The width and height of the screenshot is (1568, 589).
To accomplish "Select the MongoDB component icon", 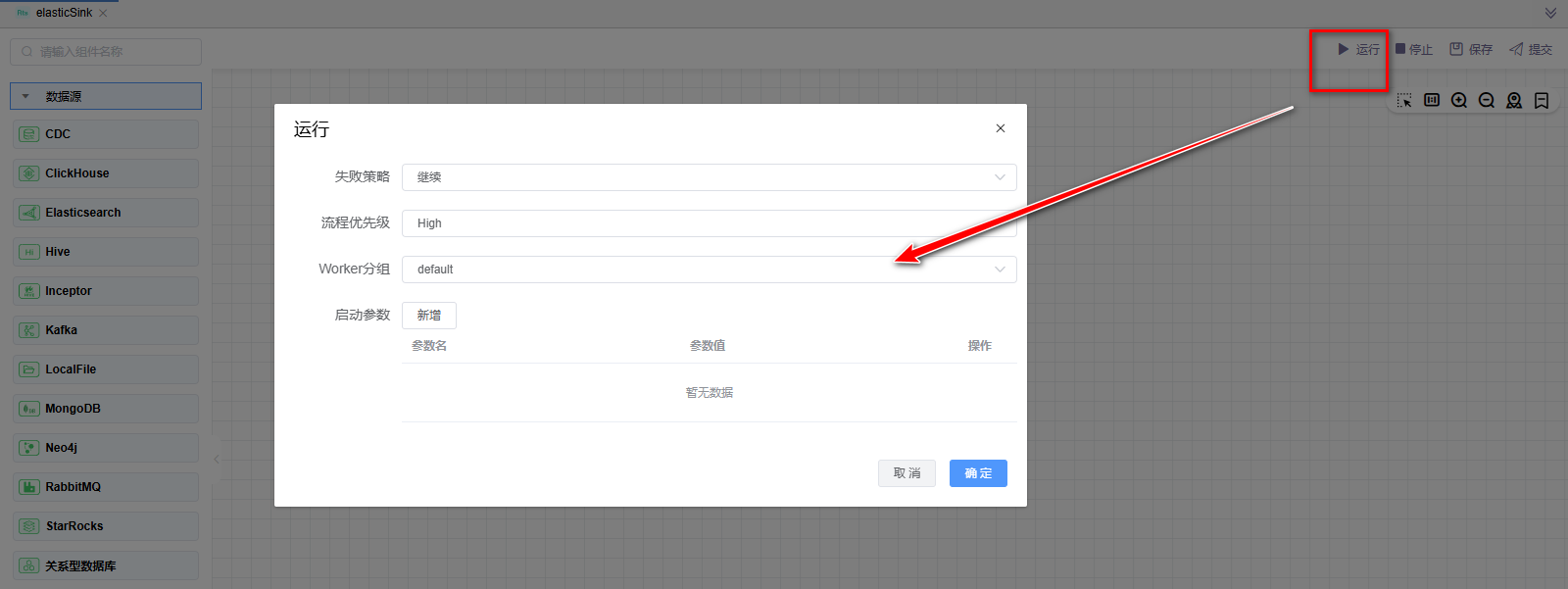I will (x=29, y=409).
